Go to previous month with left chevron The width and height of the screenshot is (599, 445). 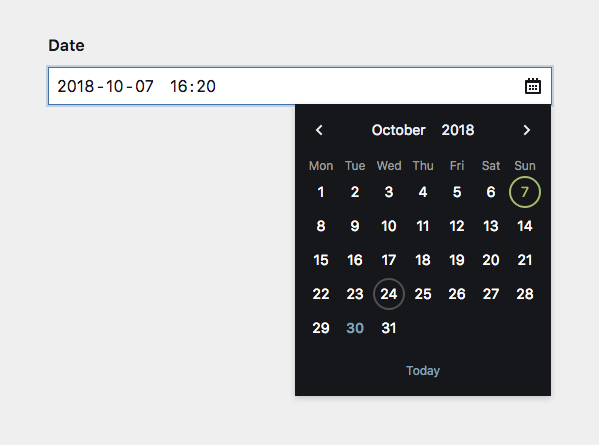pos(319,130)
